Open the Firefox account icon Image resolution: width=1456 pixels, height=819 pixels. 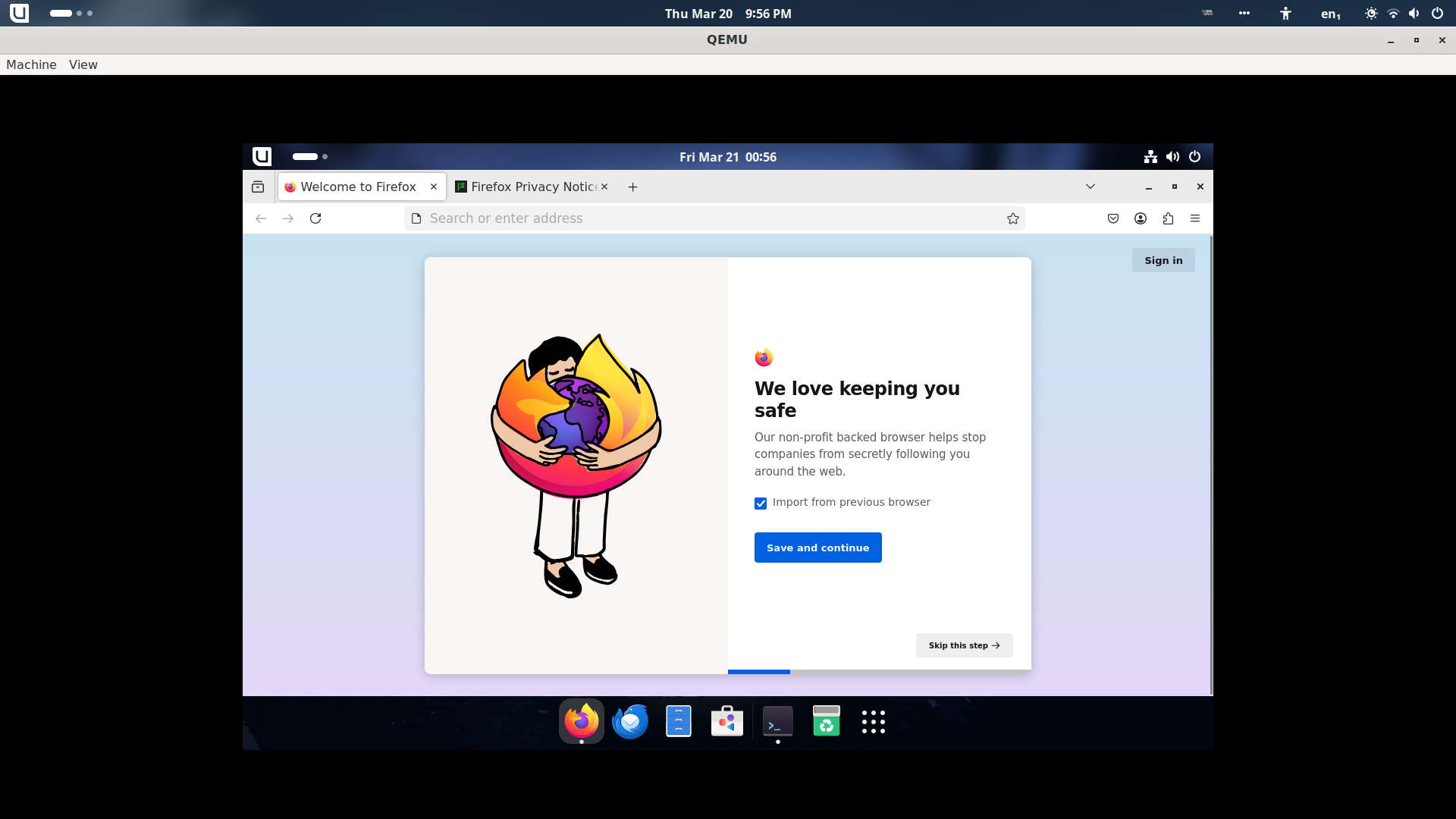click(1140, 218)
